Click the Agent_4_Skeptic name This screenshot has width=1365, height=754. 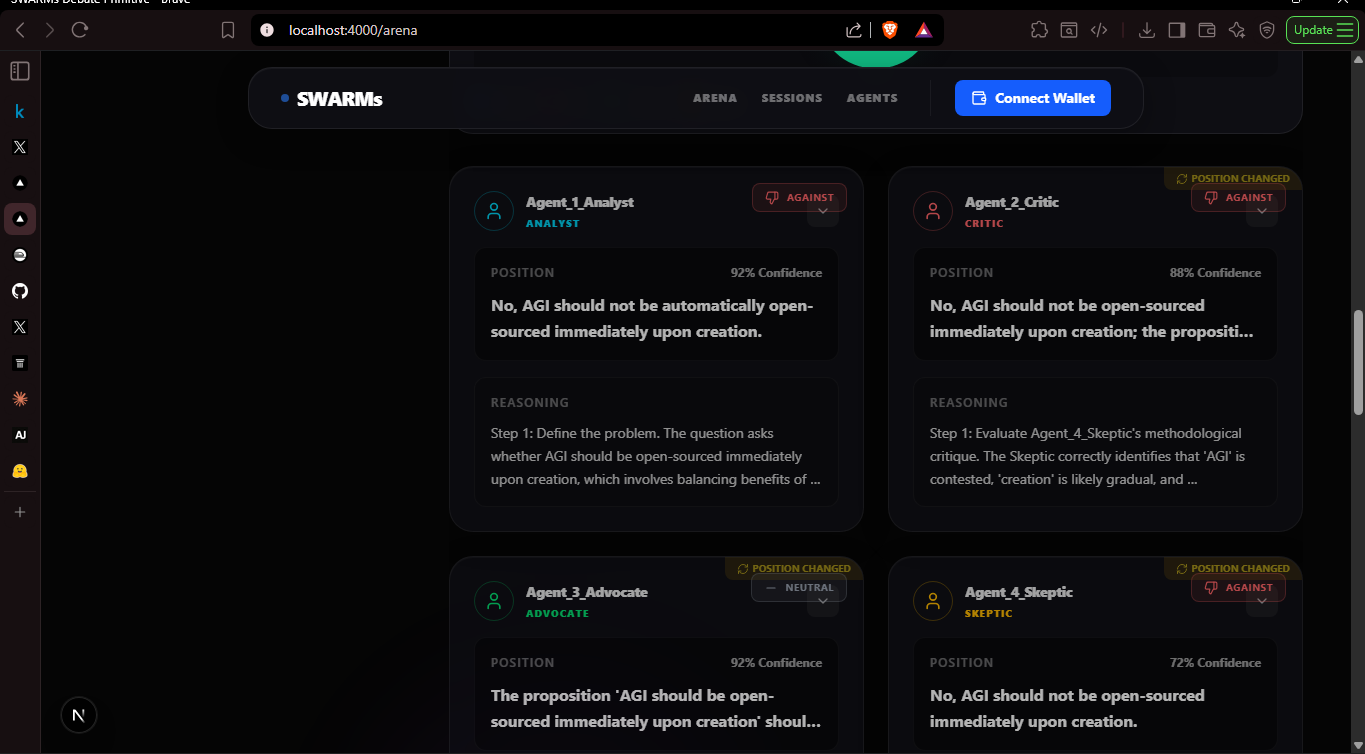pos(1019,592)
